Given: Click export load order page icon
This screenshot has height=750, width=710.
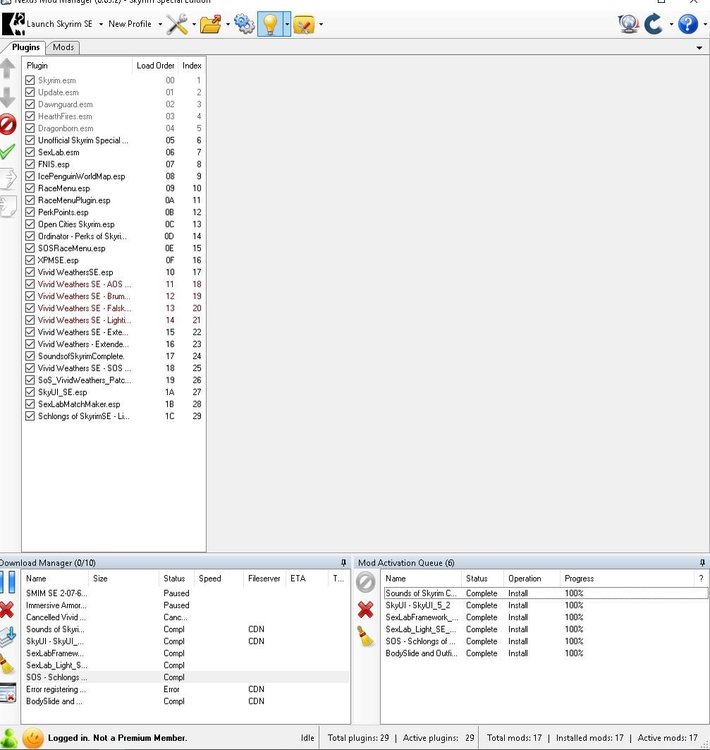Looking at the screenshot, I should (8, 179).
